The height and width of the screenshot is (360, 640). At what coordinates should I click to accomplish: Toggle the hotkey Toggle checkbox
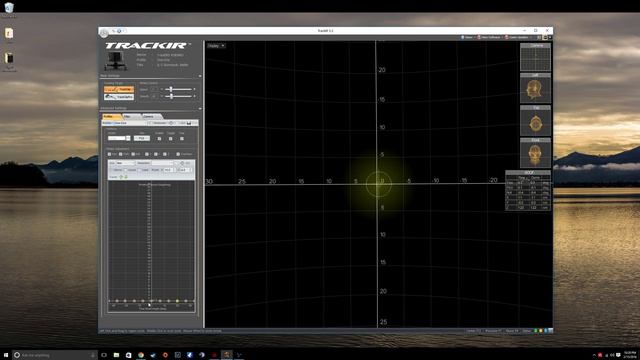(x=171, y=139)
